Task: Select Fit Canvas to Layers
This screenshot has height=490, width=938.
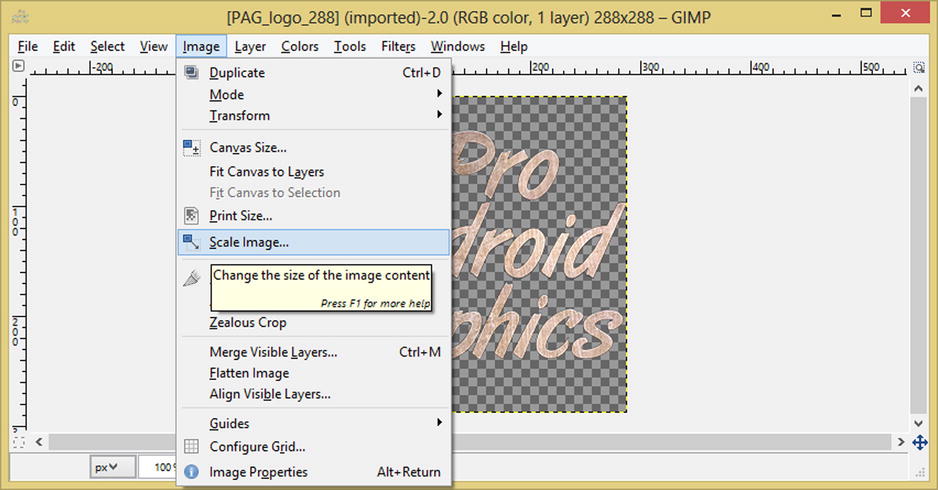Action: click(x=314, y=172)
